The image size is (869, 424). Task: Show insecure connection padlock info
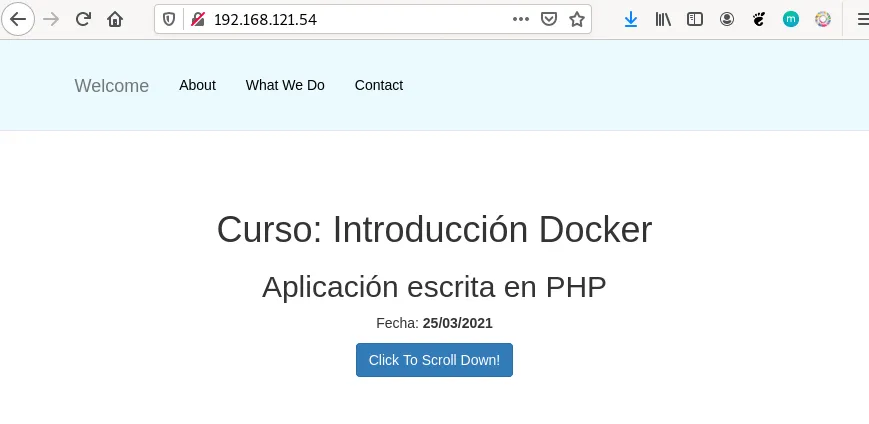click(x=196, y=19)
